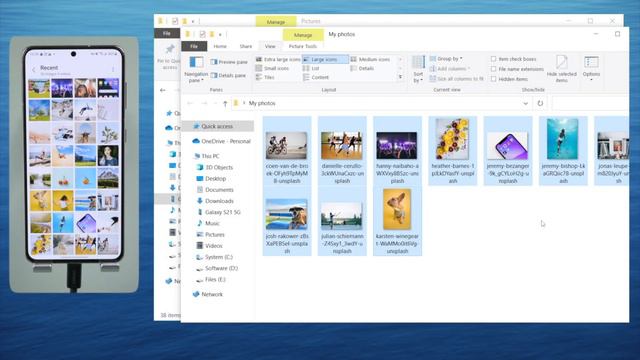
Task: Open the Options button
Action: (591, 68)
